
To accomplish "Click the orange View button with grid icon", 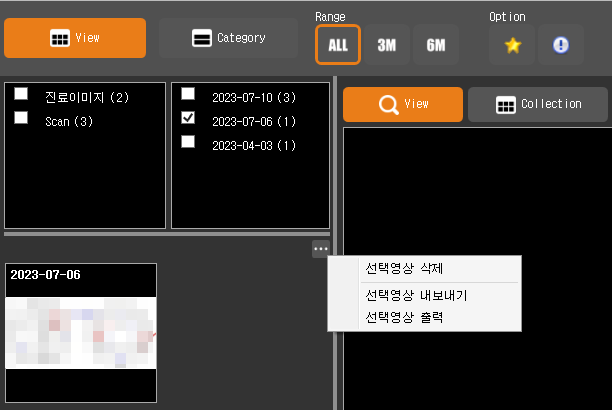I will pyautogui.click(x=75, y=38).
